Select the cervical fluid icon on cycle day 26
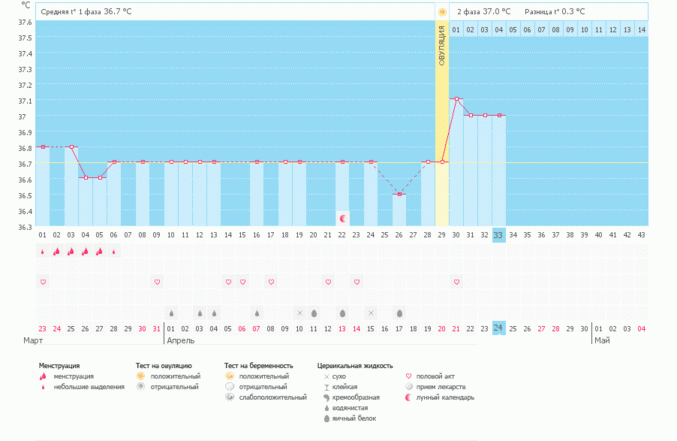Screen dimensions: 677x441 (399, 312)
